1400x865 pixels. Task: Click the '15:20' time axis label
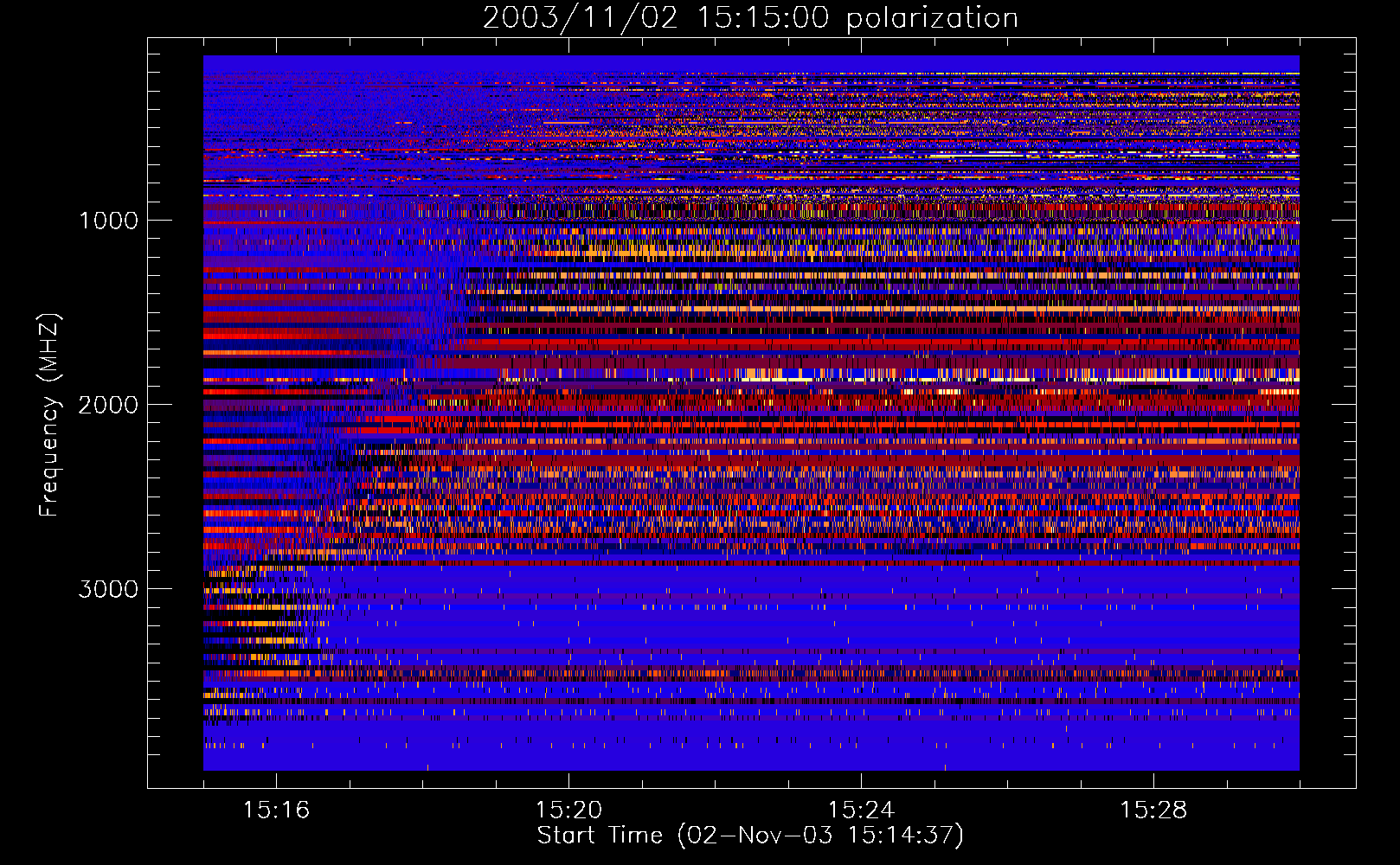point(568,810)
